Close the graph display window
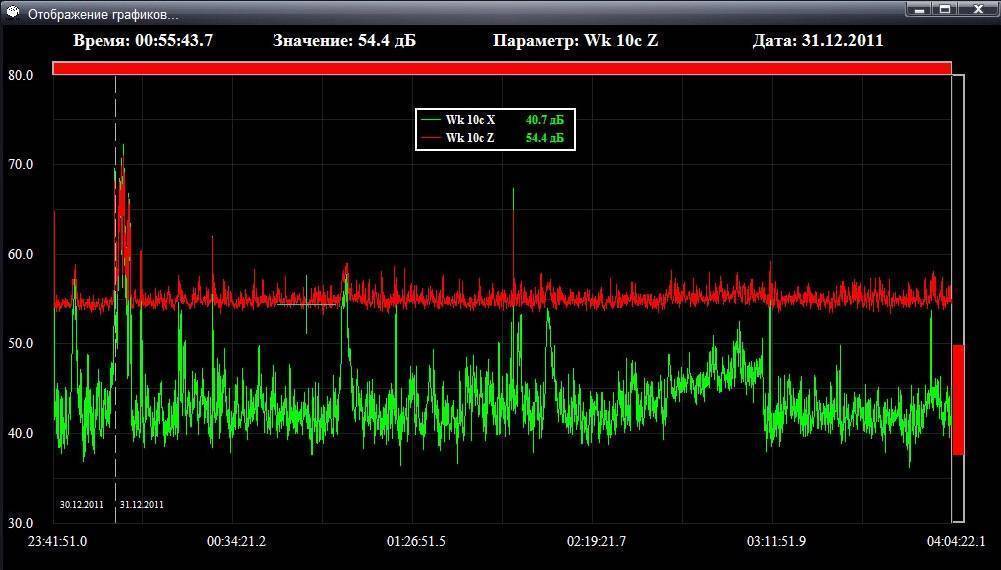This screenshot has width=1001, height=570. [x=977, y=9]
